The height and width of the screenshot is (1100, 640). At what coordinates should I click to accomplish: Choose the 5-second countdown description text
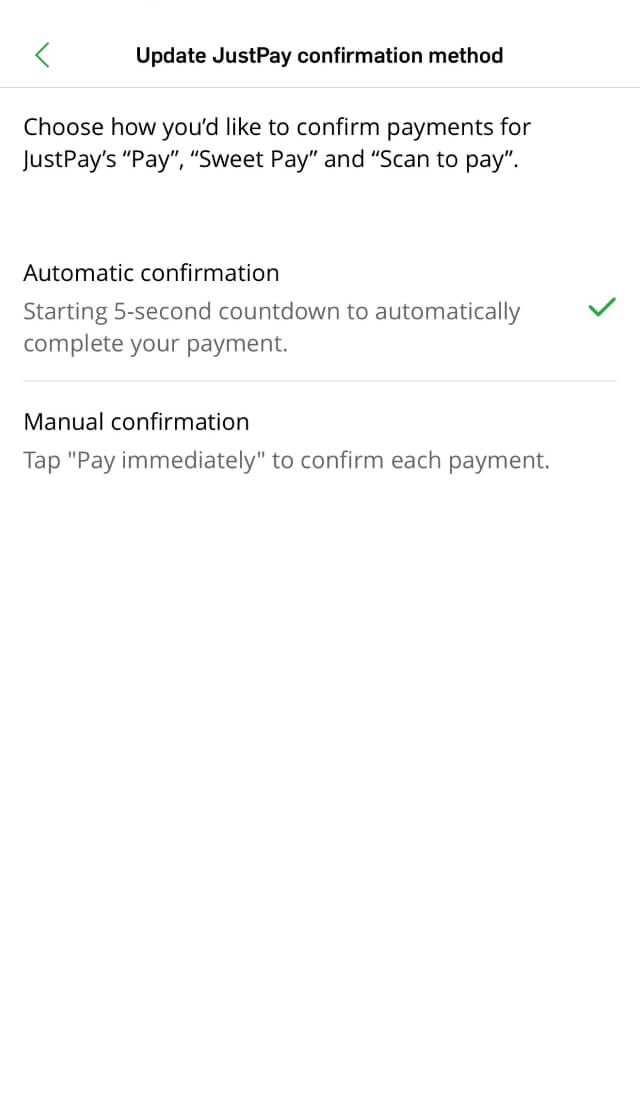coord(272,328)
